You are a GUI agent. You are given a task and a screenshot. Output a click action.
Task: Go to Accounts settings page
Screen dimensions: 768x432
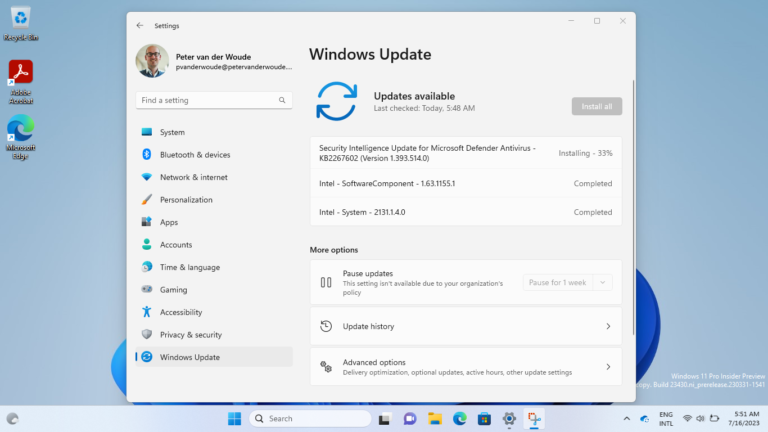point(175,245)
